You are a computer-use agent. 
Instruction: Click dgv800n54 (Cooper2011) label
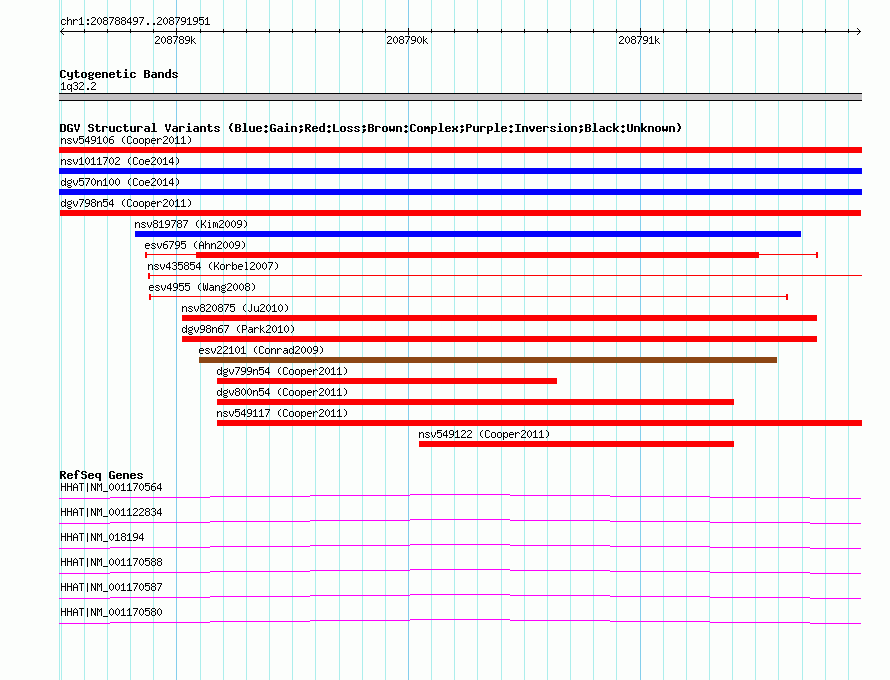pyautogui.click(x=282, y=392)
